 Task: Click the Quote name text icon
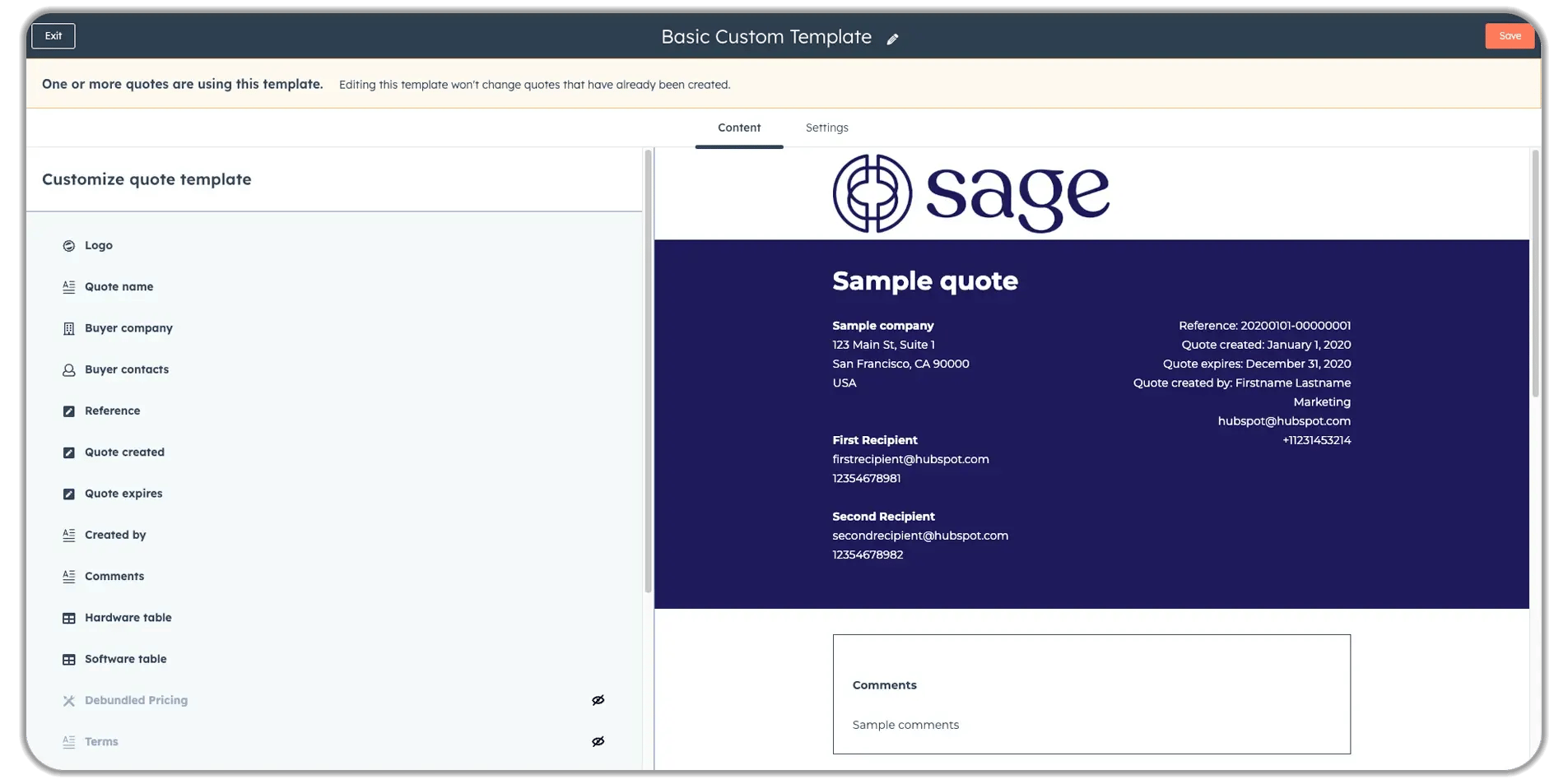[x=69, y=286]
